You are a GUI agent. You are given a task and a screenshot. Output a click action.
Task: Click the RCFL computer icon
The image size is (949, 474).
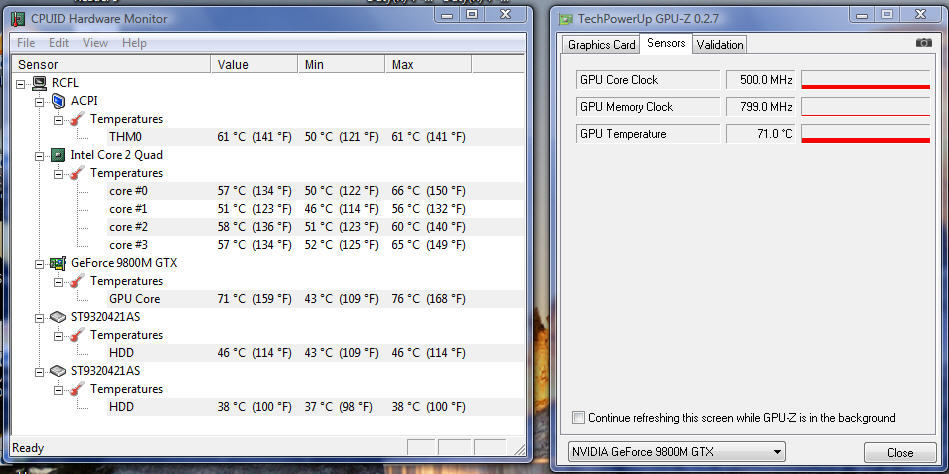[40, 83]
